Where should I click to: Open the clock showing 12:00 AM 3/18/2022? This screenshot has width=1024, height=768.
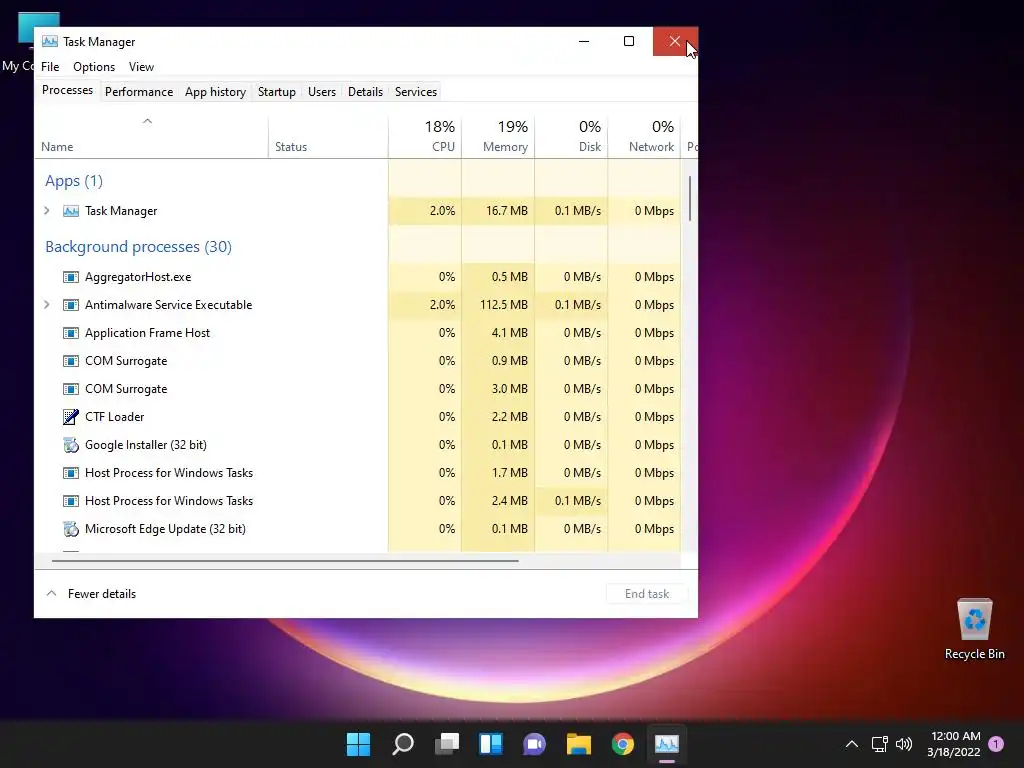[x=953, y=744]
